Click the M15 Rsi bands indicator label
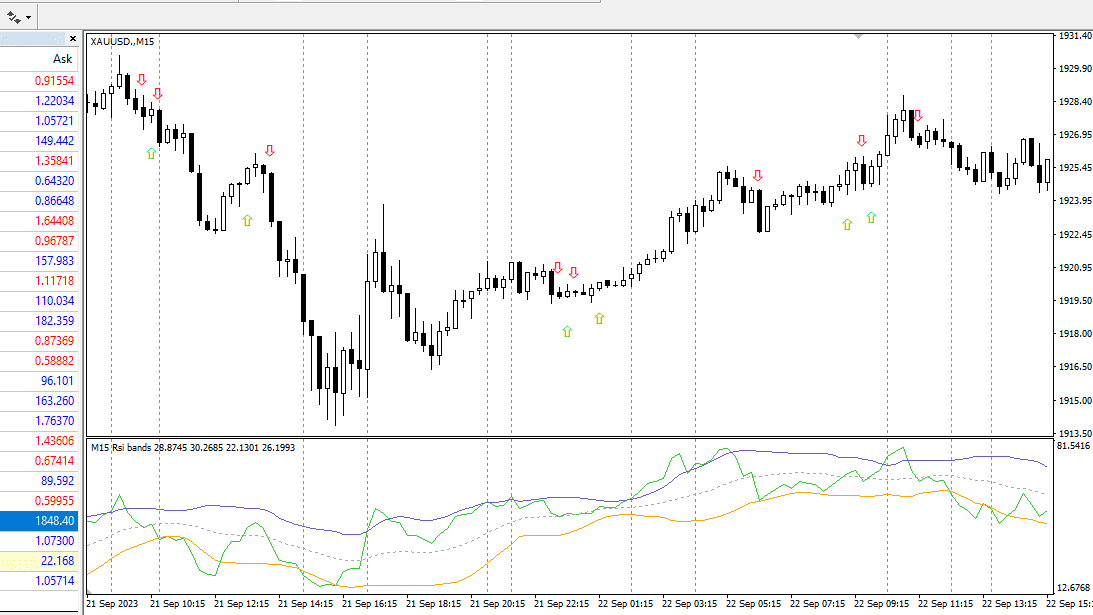Image resolution: width=1093 pixels, height=615 pixels. point(121,448)
